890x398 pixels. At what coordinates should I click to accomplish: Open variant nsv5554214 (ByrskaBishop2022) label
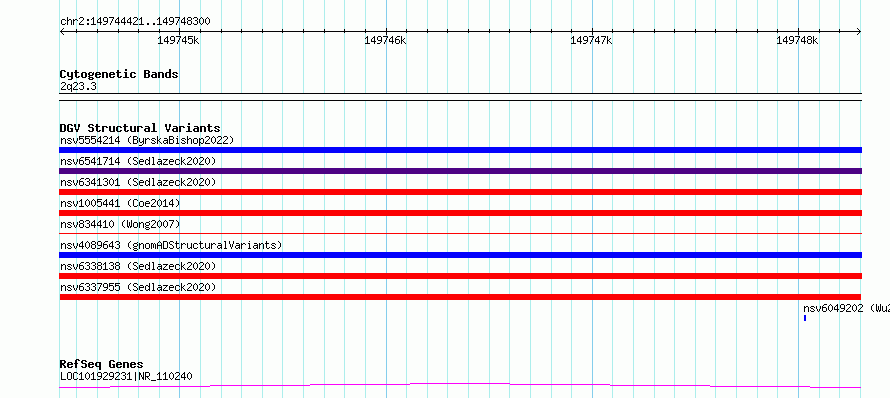coord(147,140)
